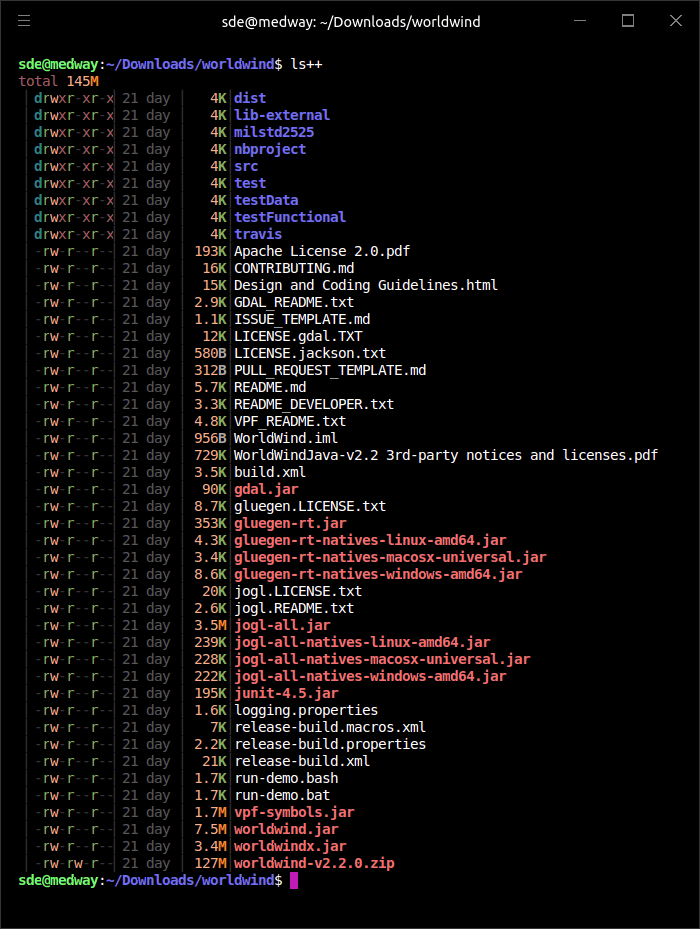Click 'CONTRIBUTING.md' file name
Viewport: 700px width, 929px height.
coord(294,268)
